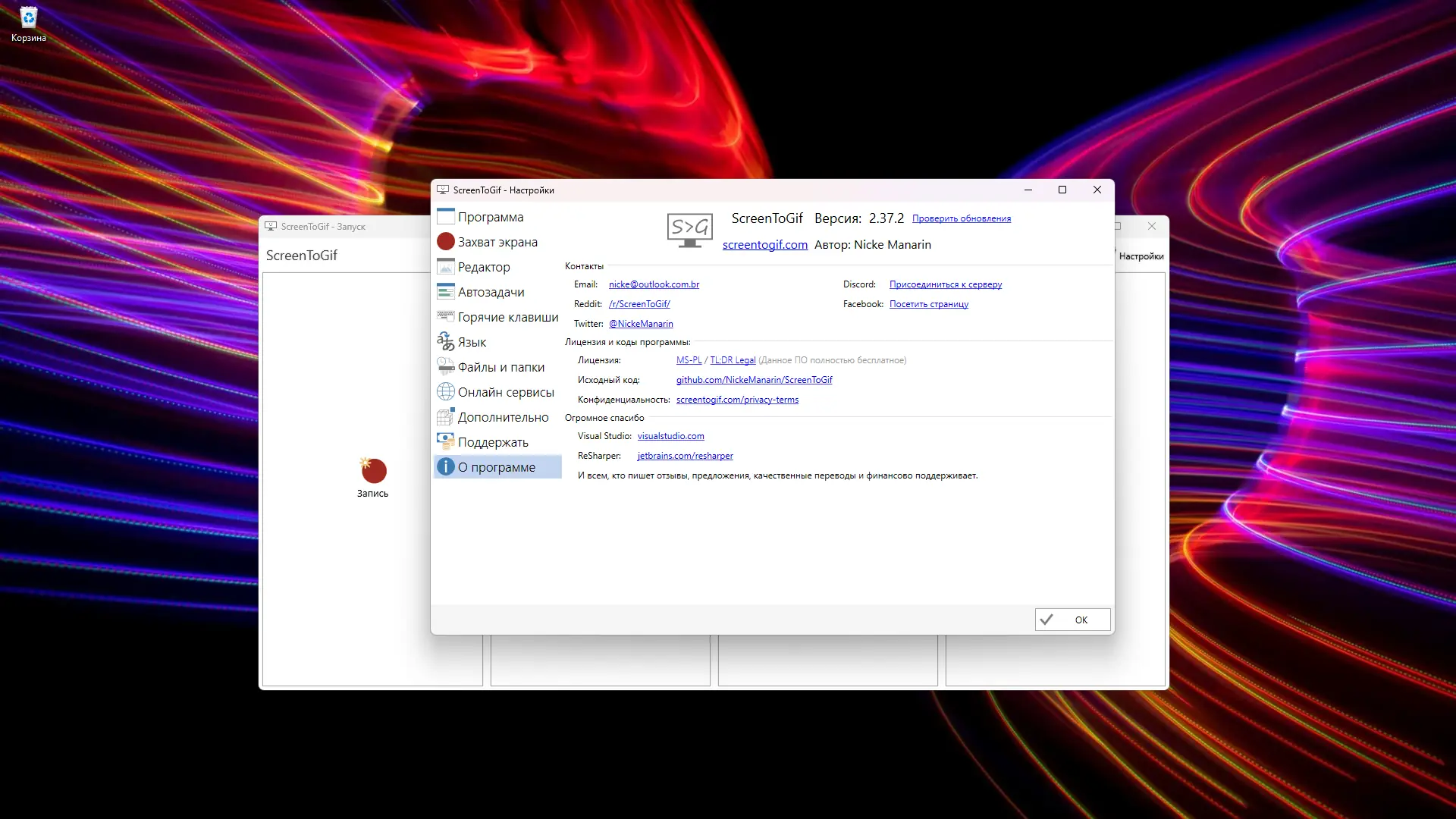Image resolution: width=1456 pixels, height=819 pixels.
Task: Click the Автозадачи list icon
Action: [446, 292]
